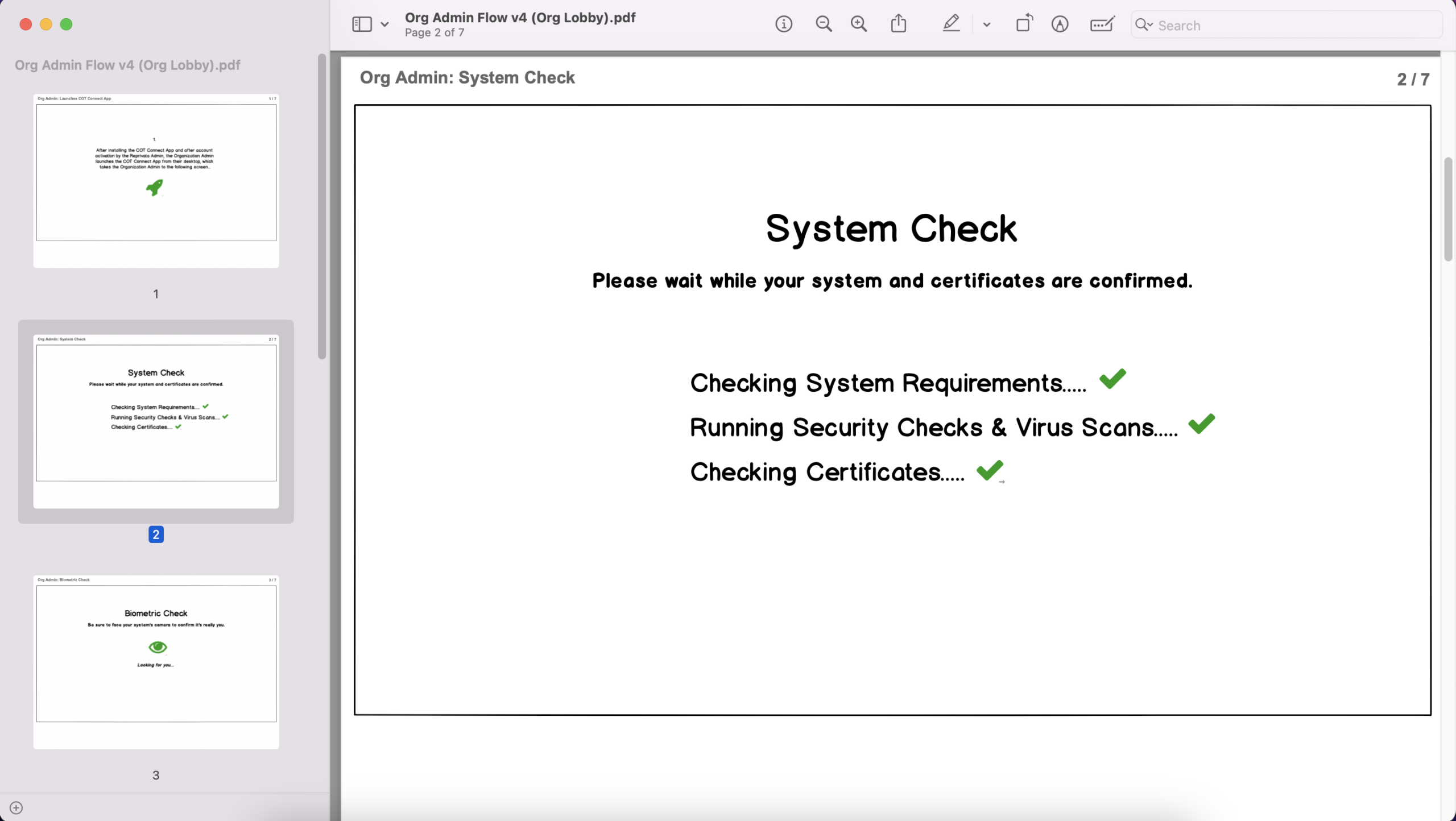Click the main document vertical scrollbar

click(x=1448, y=209)
